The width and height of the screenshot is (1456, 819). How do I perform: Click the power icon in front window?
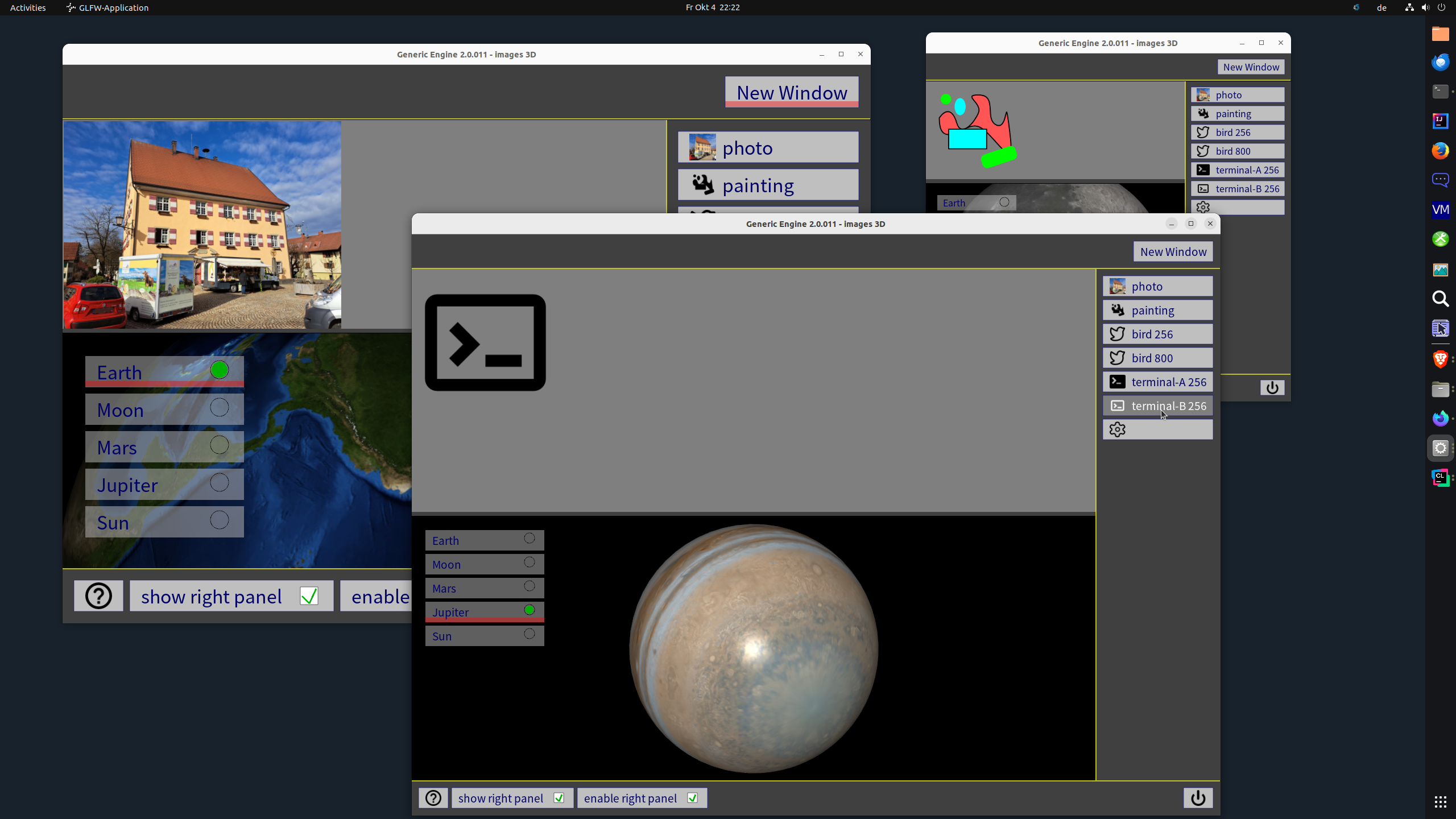tap(1198, 798)
